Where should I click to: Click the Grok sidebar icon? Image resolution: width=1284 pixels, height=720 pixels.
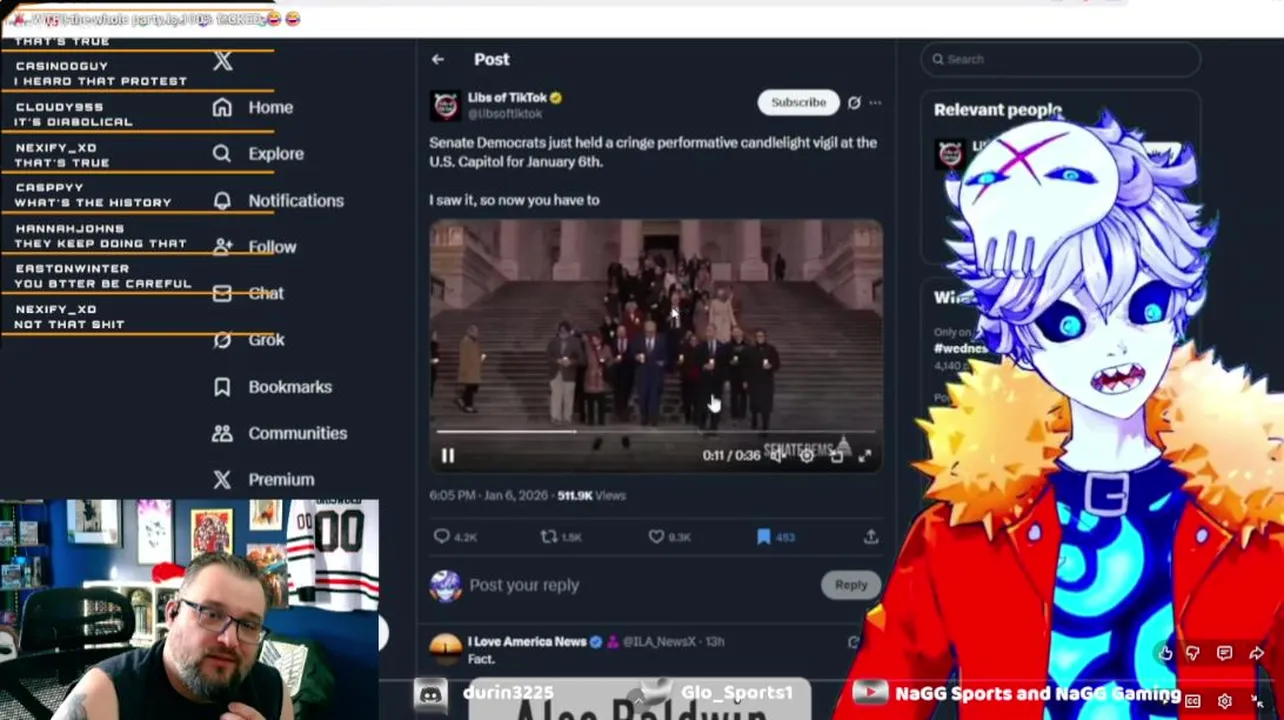[222, 340]
